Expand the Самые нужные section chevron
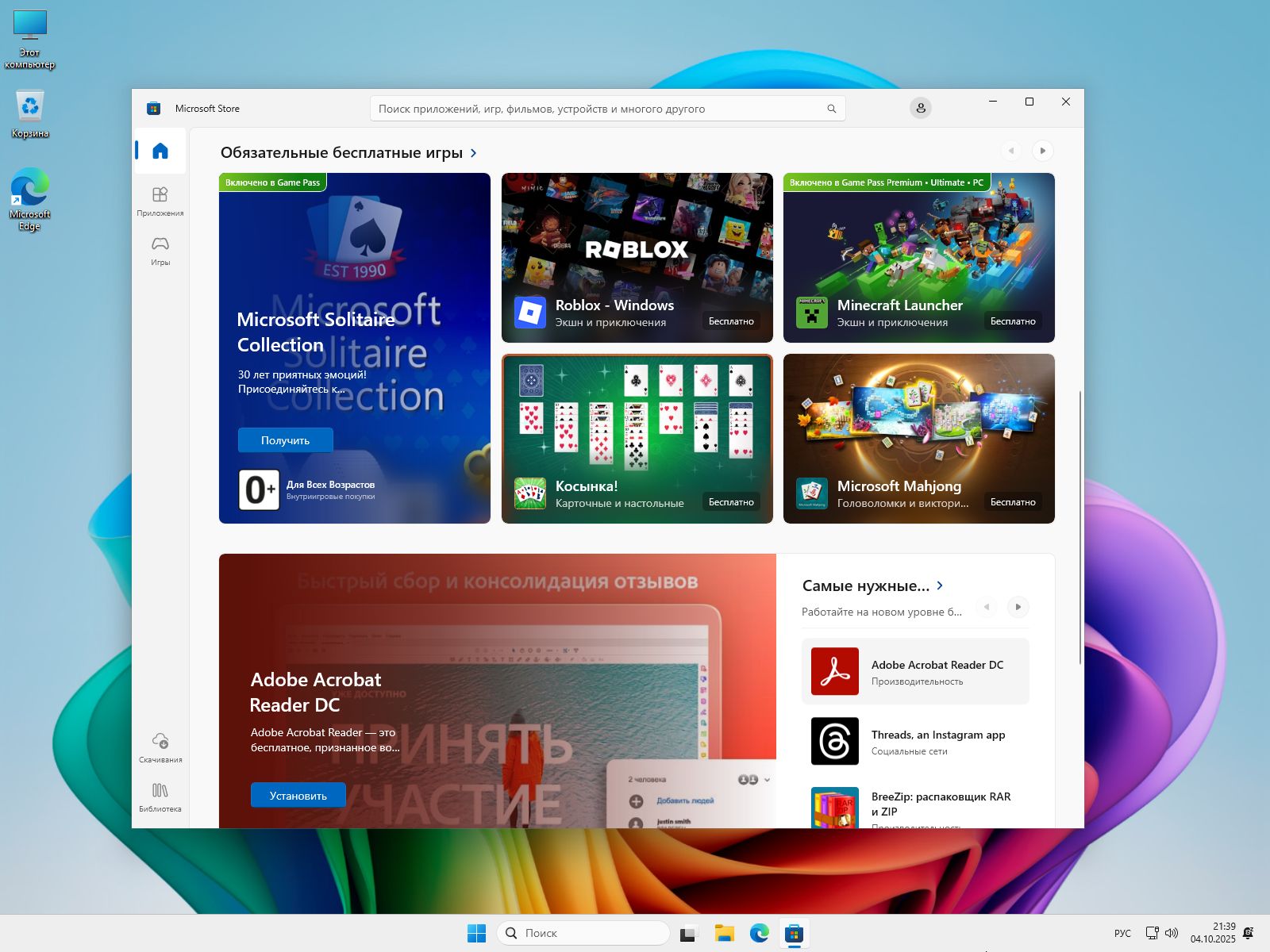This screenshot has height=952, width=1270. 941,585
